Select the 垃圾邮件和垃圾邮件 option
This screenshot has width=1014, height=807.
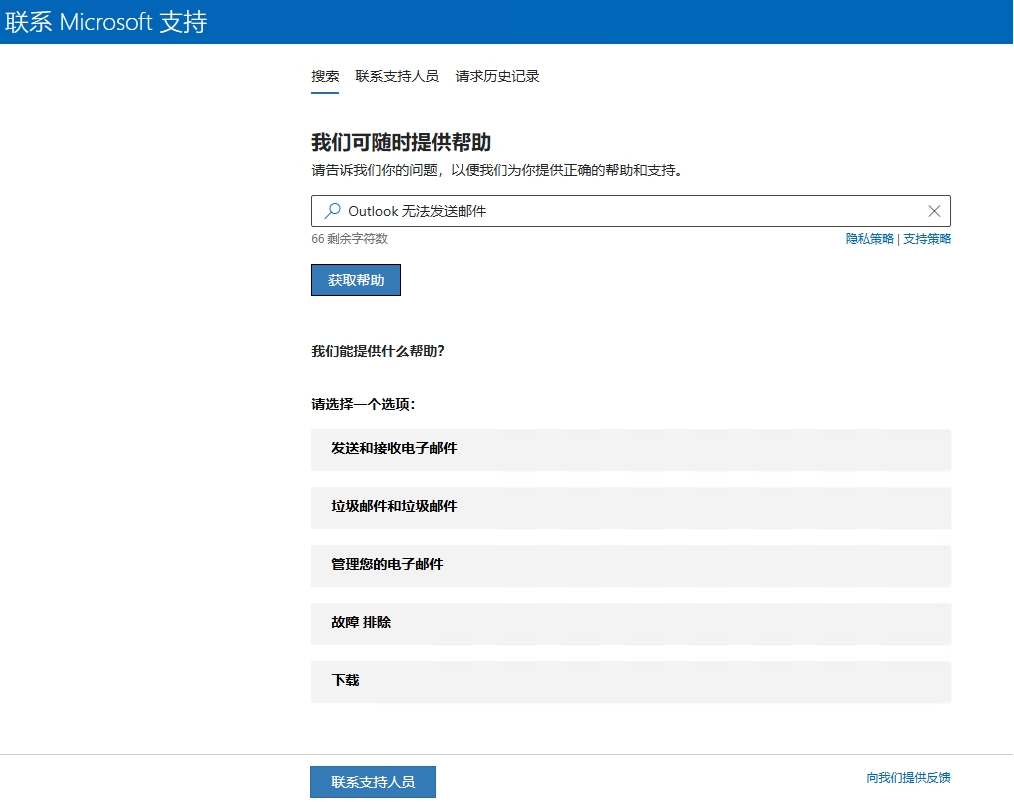pyautogui.click(x=631, y=508)
